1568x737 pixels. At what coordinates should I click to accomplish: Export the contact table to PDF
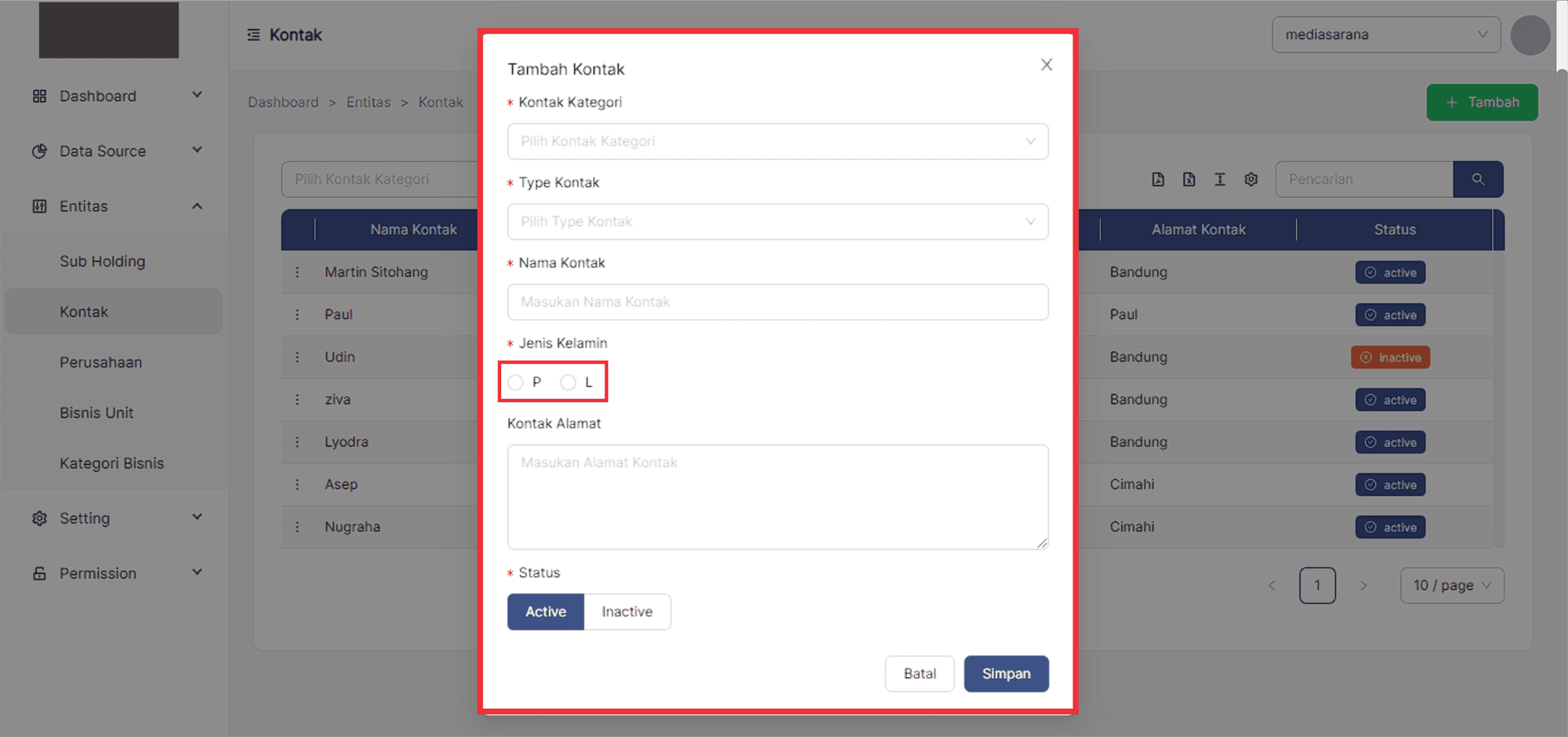click(x=1158, y=179)
